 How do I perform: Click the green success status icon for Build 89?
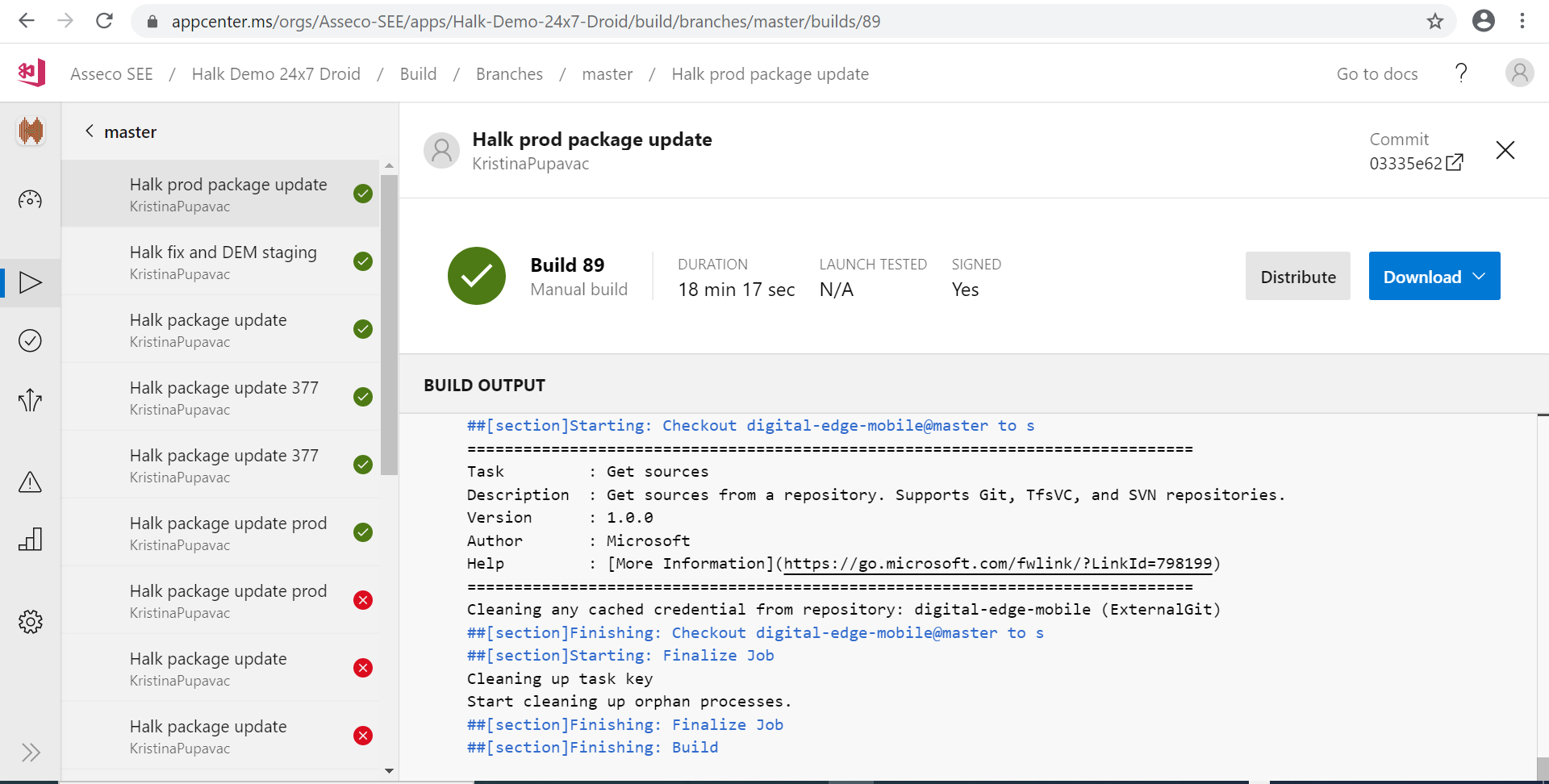(477, 276)
